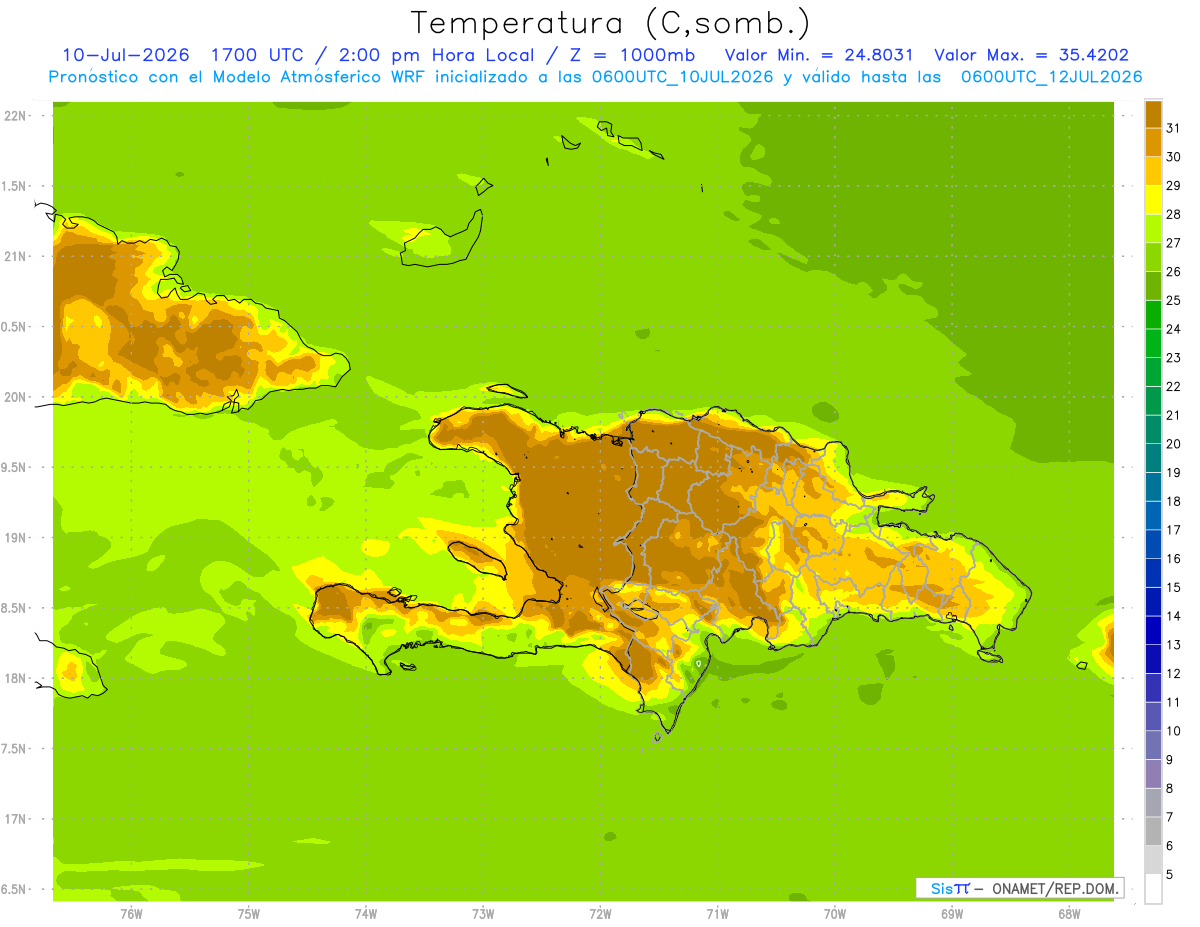The width and height of the screenshot is (1200, 927).
Task: Click the '1700 UTC' time label
Action: click(x=257, y=55)
